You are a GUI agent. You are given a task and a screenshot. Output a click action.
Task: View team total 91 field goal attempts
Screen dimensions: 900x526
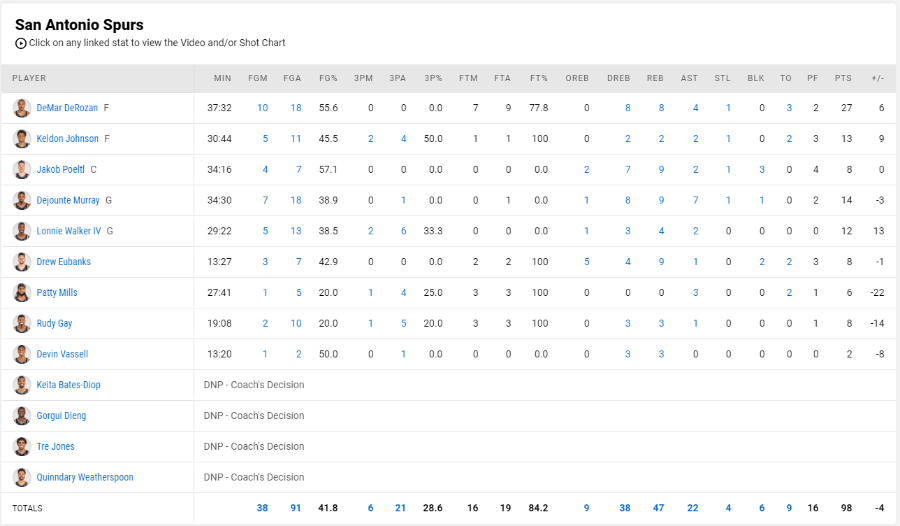pyautogui.click(x=296, y=508)
